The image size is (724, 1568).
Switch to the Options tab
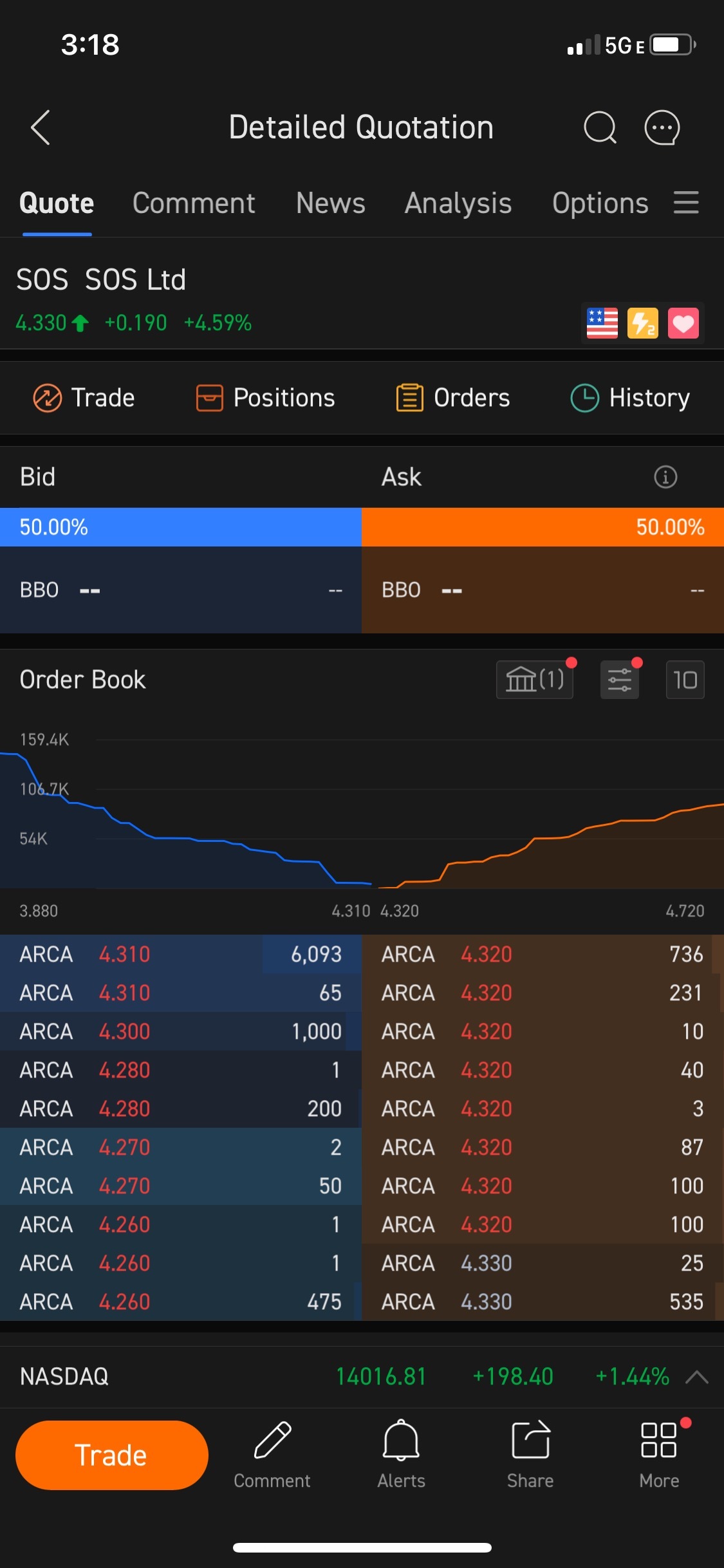(600, 203)
